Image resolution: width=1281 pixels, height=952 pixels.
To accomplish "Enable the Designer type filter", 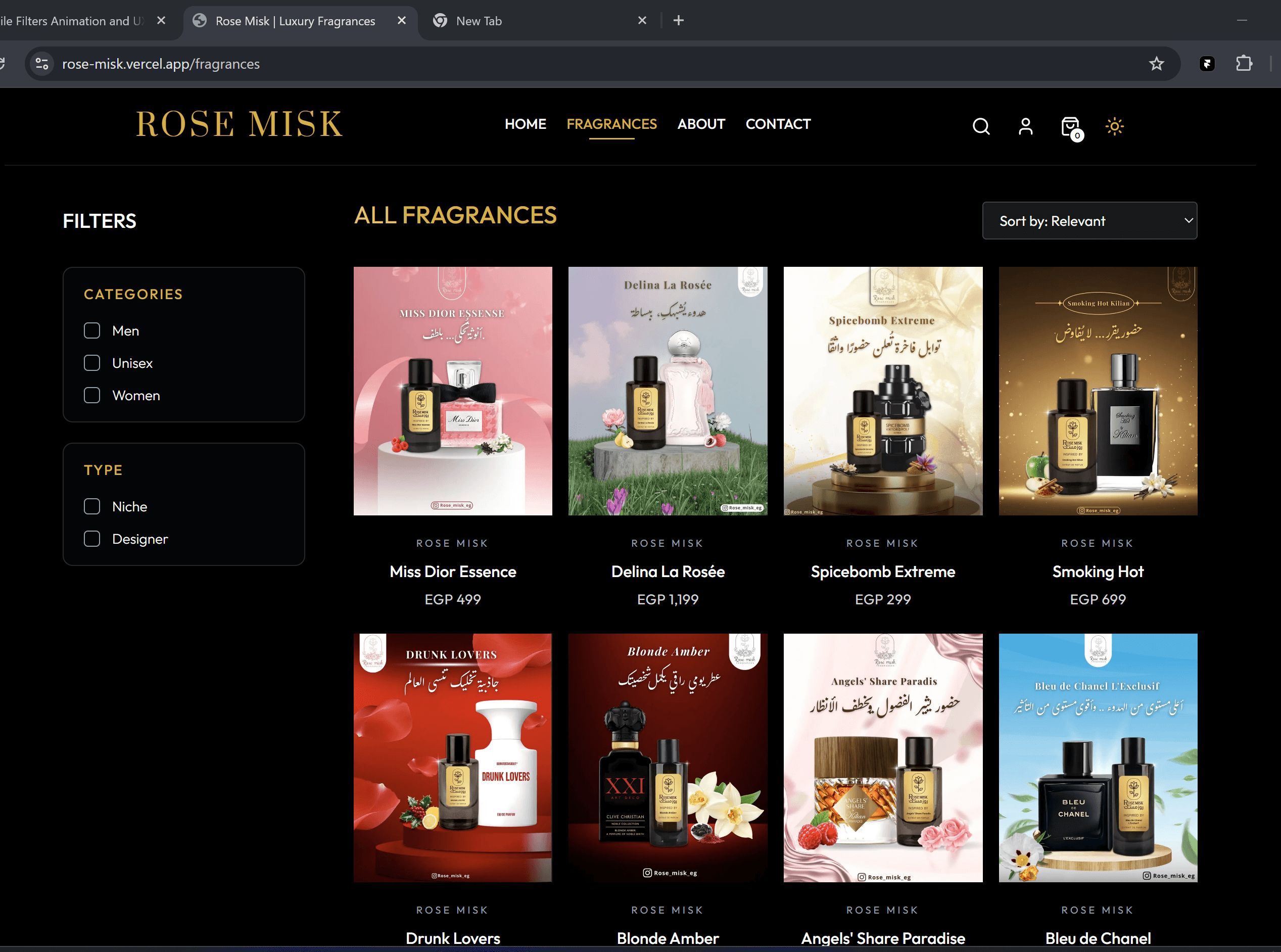I will click(x=91, y=539).
